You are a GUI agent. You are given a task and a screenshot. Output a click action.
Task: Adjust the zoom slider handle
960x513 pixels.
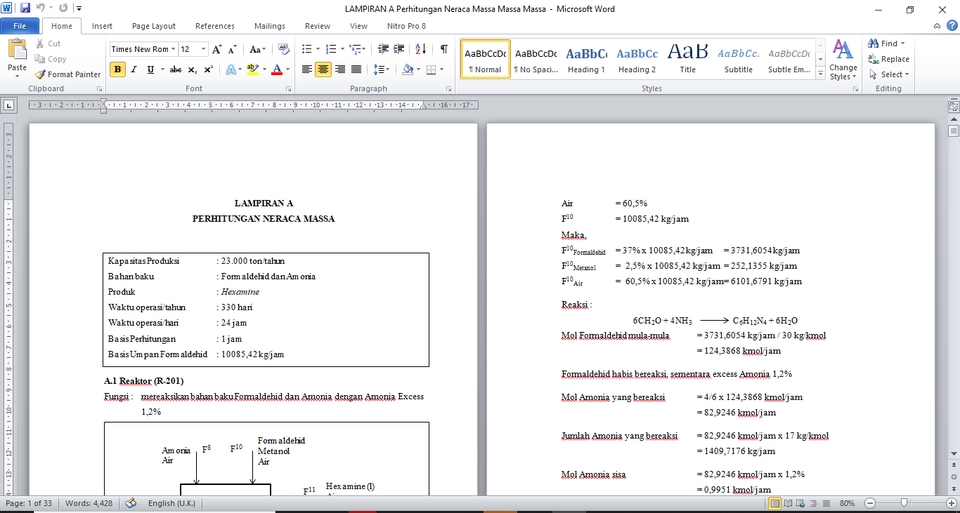903,503
